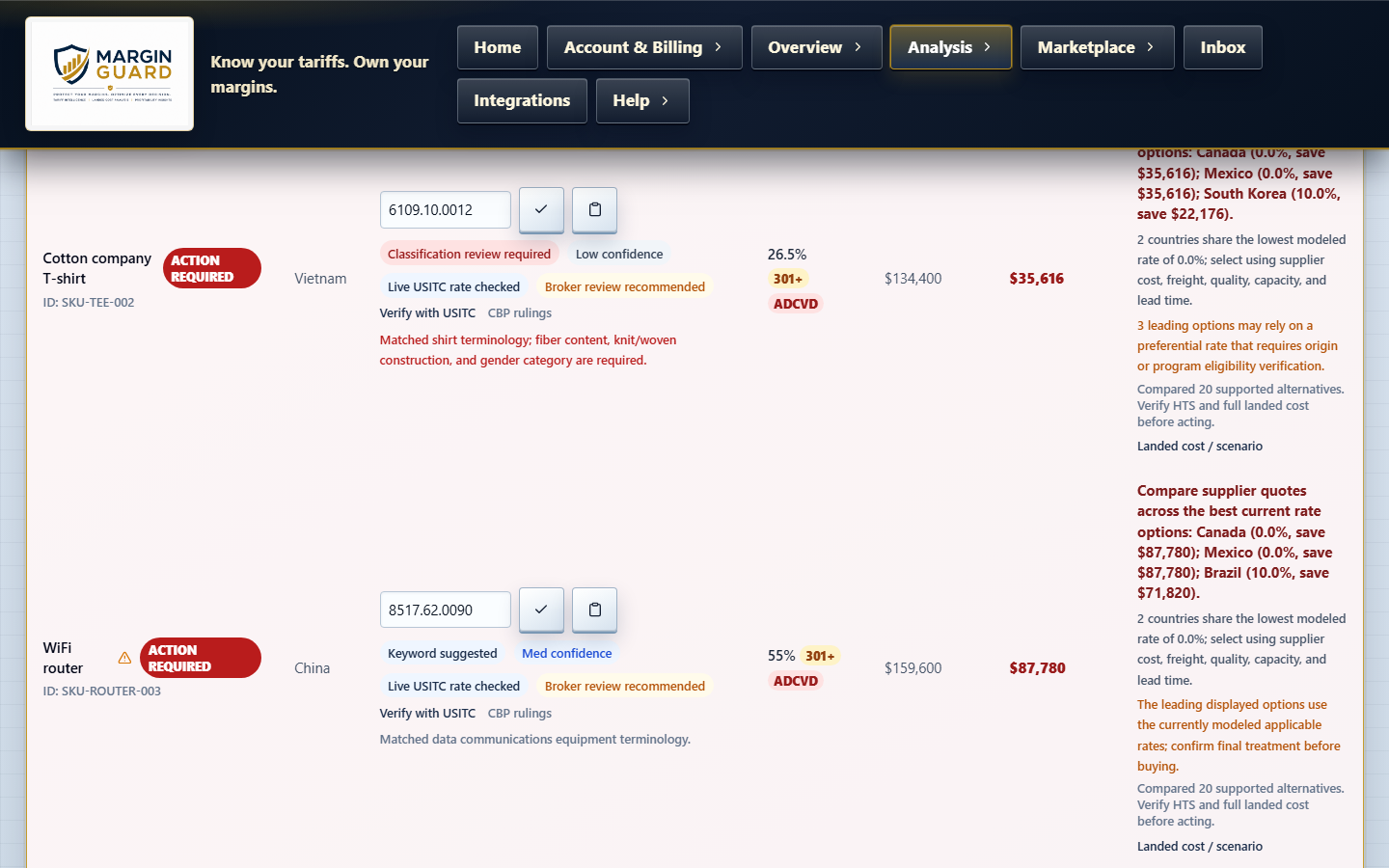Click the ADCVD badge under 55%
This screenshot has width=1389, height=868.
coord(796,681)
